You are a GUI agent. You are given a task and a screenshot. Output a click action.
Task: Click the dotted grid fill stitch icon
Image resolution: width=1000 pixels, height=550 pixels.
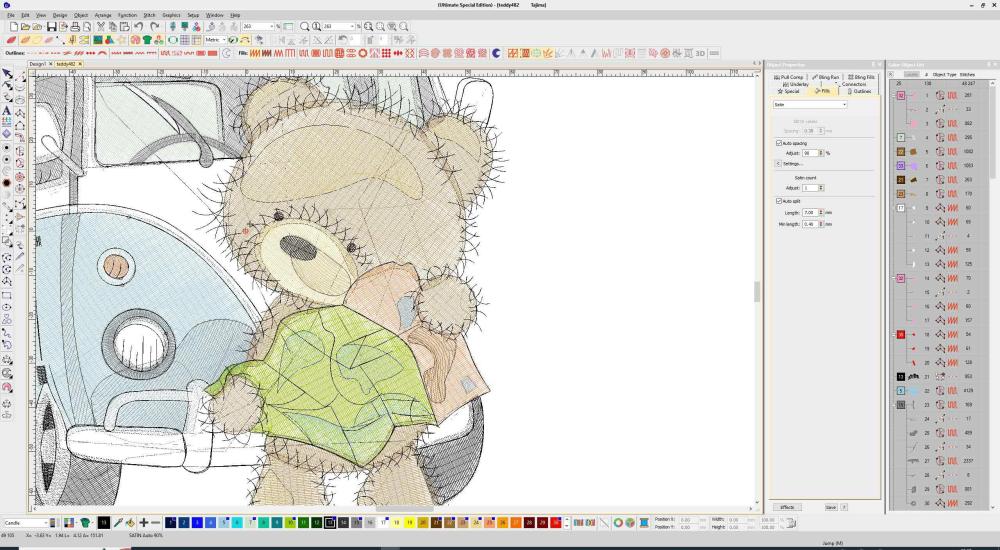pos(386,53)
